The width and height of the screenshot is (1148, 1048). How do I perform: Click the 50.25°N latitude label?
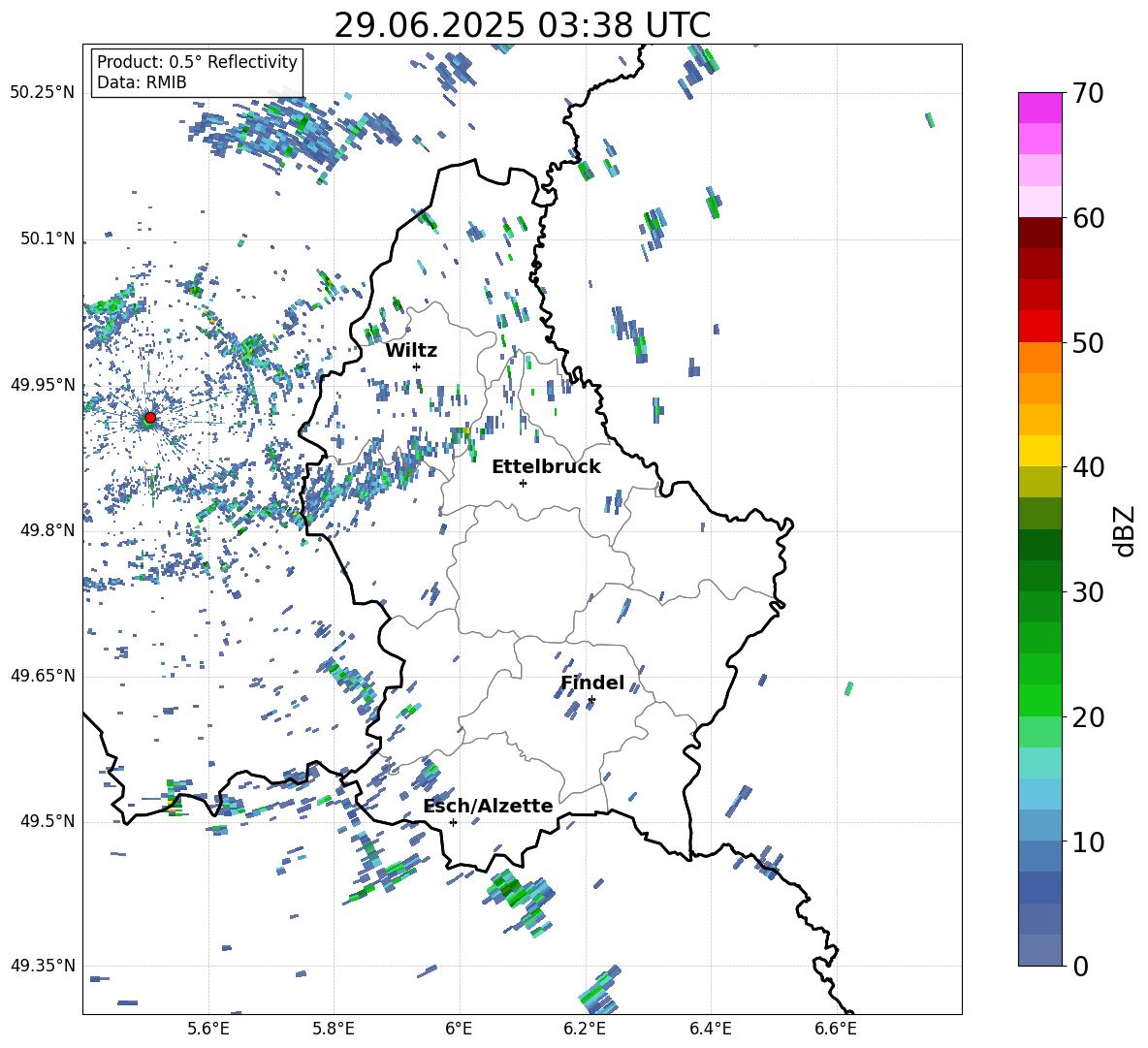pos(43,93)
